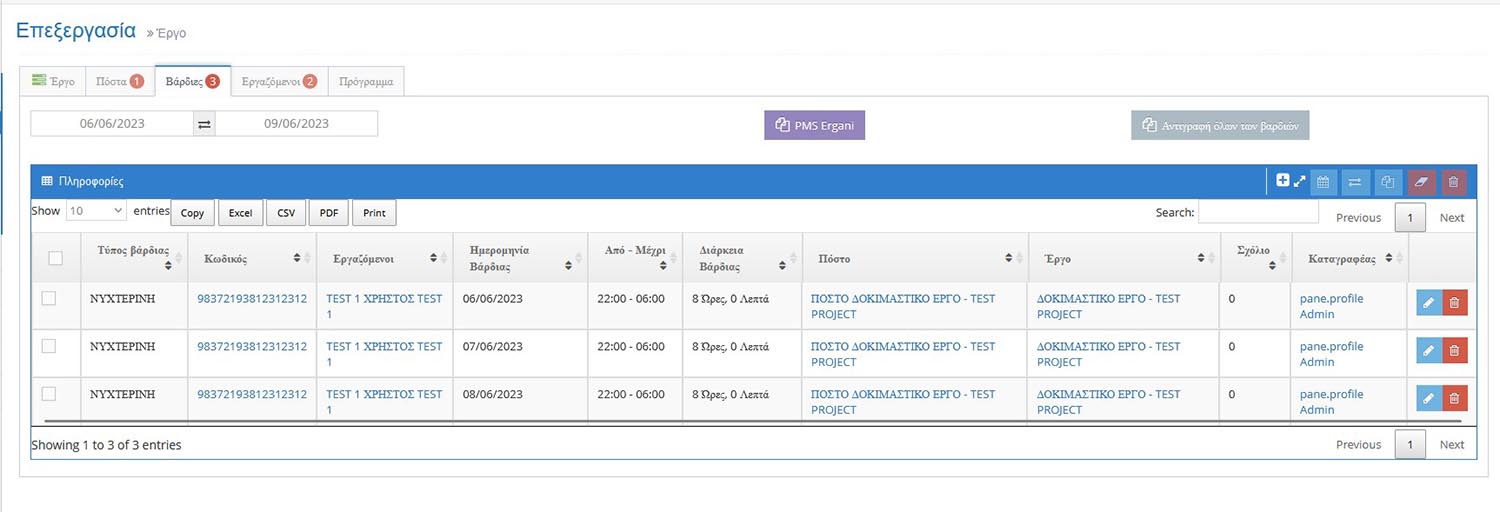Viewport: 1500px width, 512px height.
Task: Open code link in the 06/06/2023 row
Action: (252, 298)
